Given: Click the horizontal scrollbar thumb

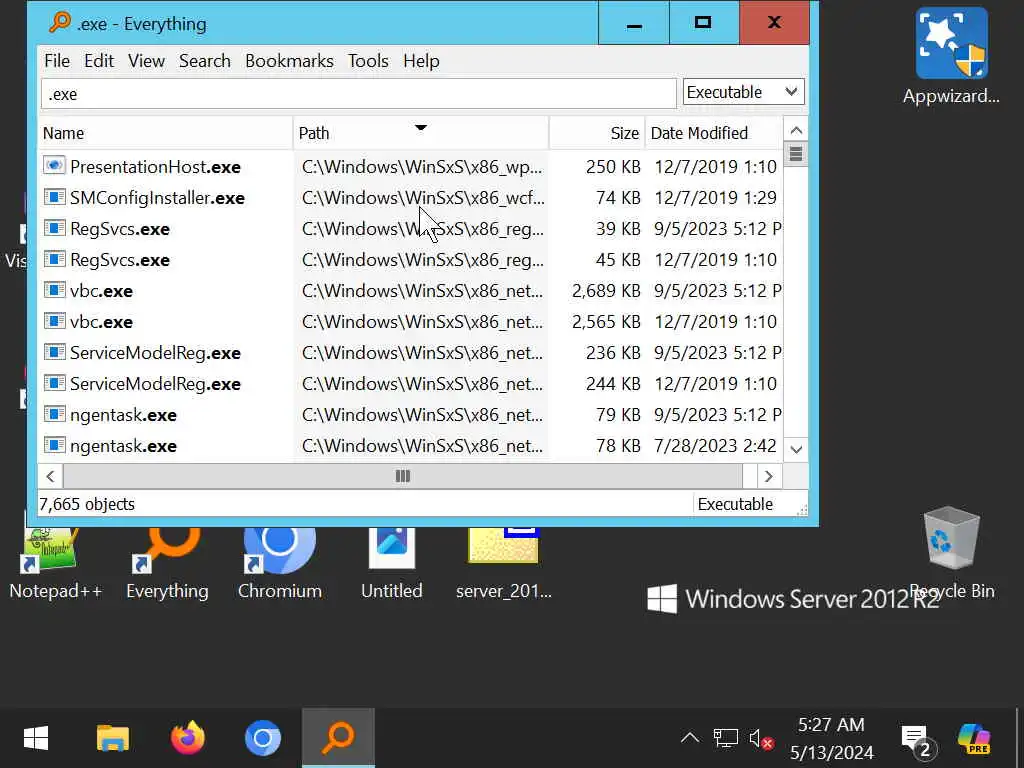Looking at the screenshot, I should pyautogui.click(x=403, y=476).
